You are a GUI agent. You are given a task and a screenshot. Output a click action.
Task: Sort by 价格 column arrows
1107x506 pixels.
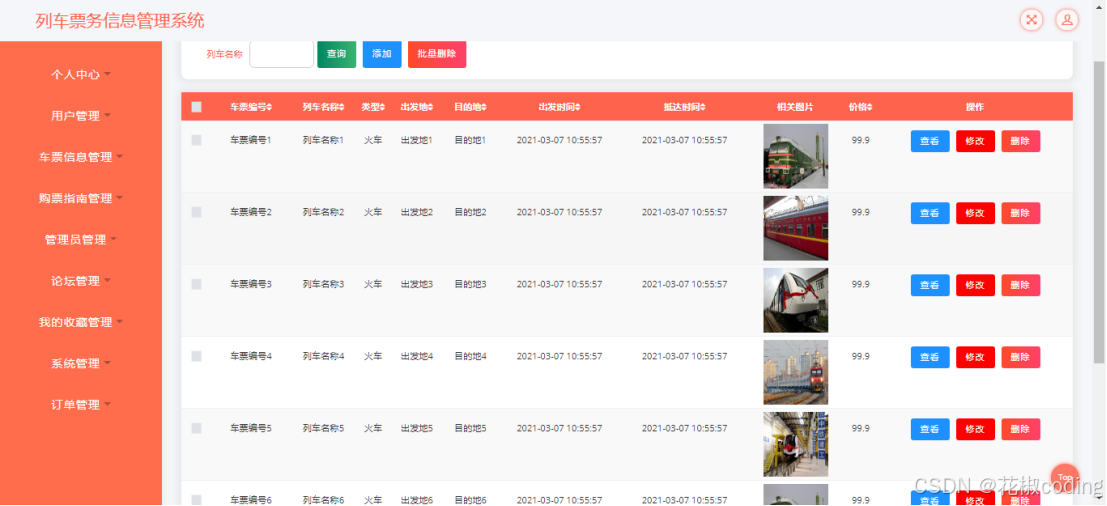[x=870, y=107]
